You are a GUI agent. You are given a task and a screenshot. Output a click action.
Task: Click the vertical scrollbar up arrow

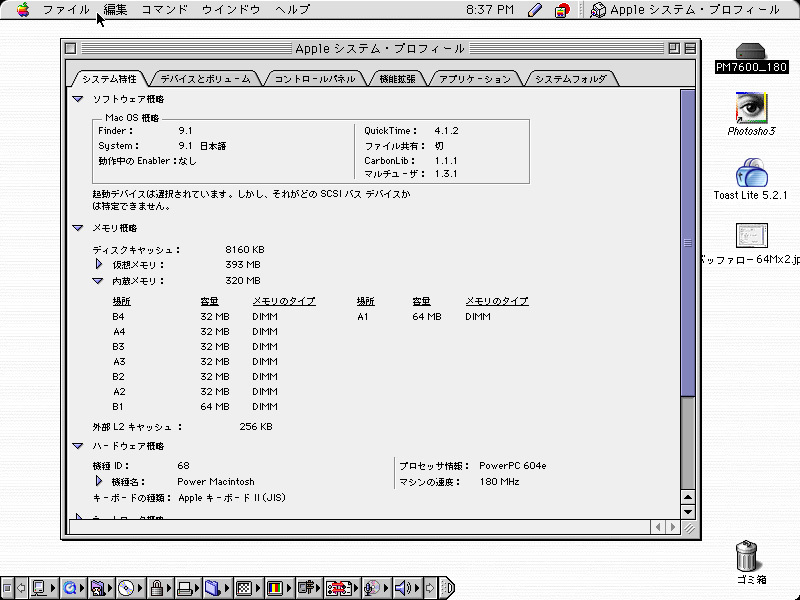pos(688,497)
